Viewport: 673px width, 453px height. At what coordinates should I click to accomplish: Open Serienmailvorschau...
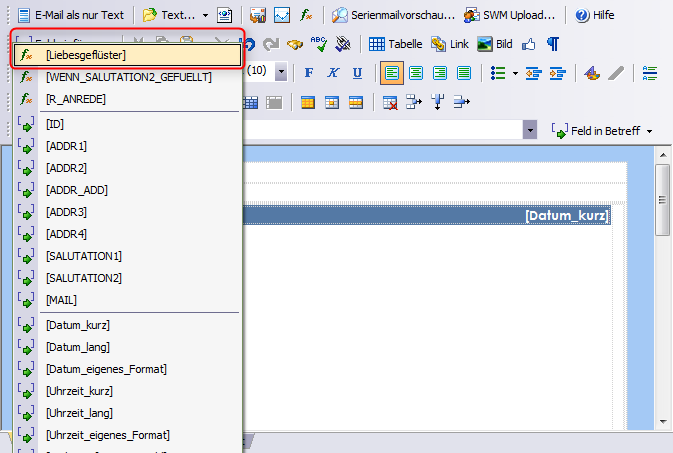[x=393, y=15]
